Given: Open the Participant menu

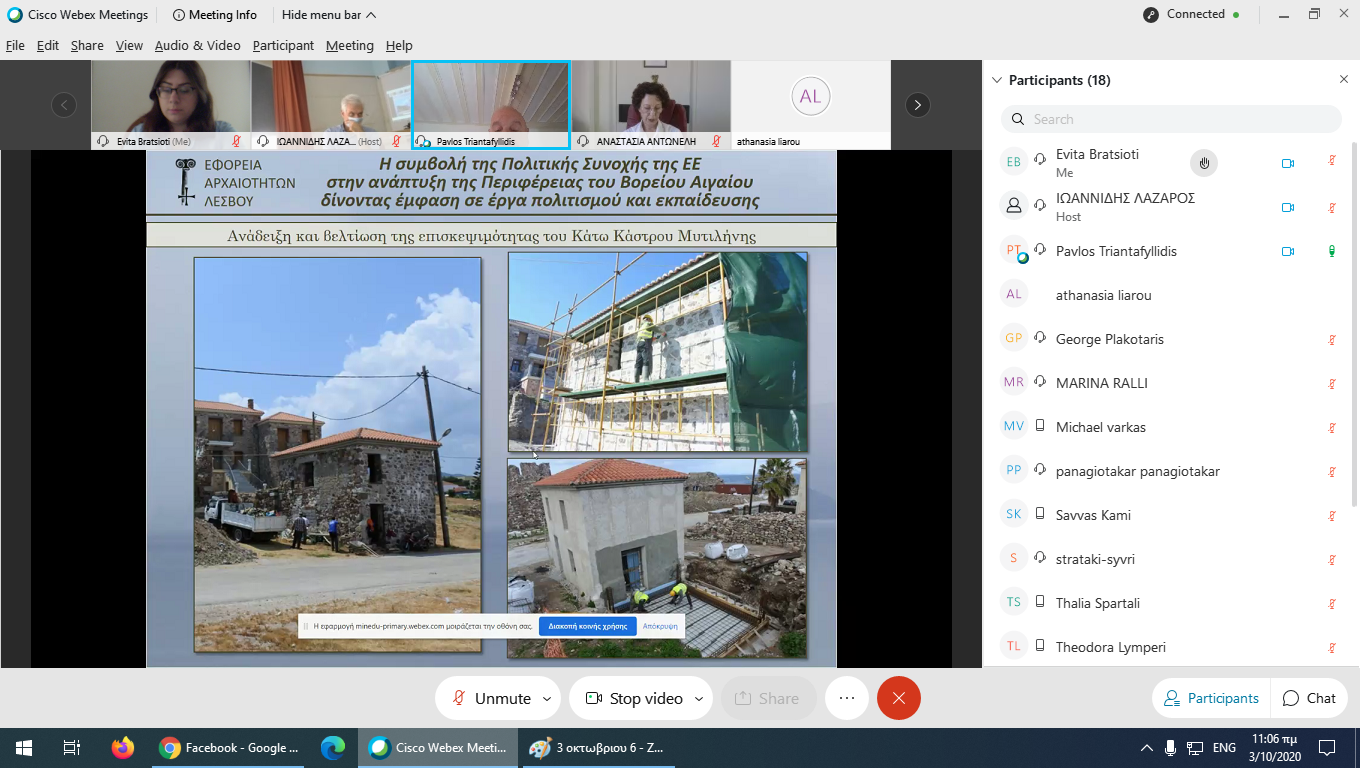Looking at the screenshot, I should pyautogui.click(x=283, y=46).
